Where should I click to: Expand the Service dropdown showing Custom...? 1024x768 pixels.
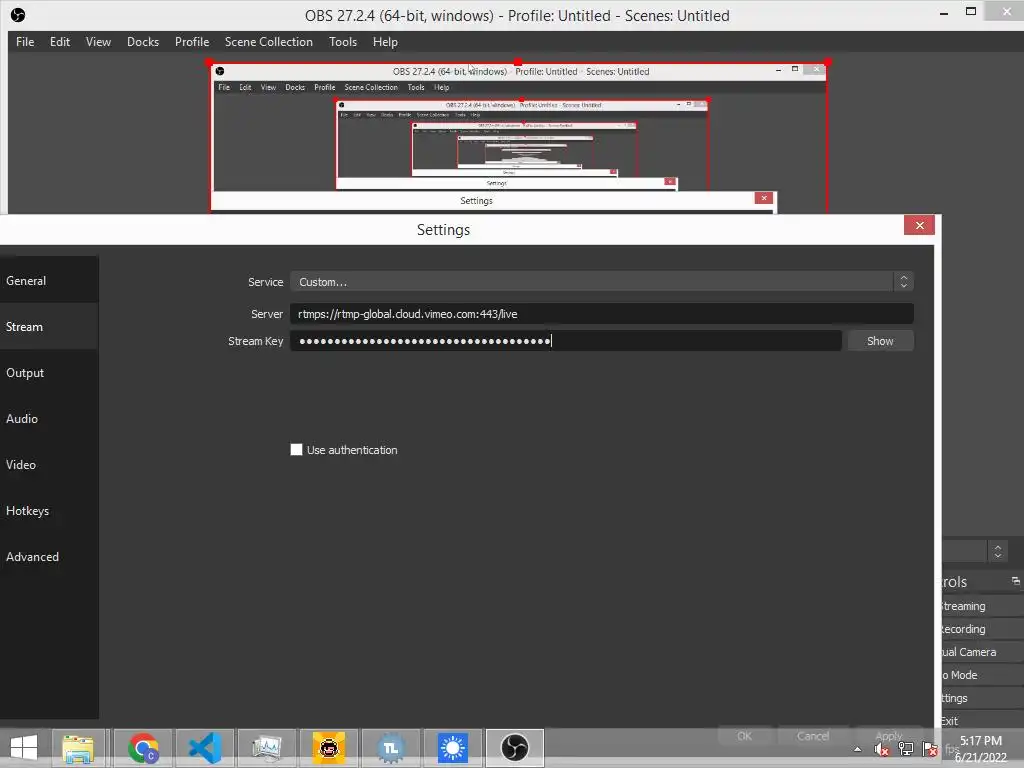click(x=601, y=282)
